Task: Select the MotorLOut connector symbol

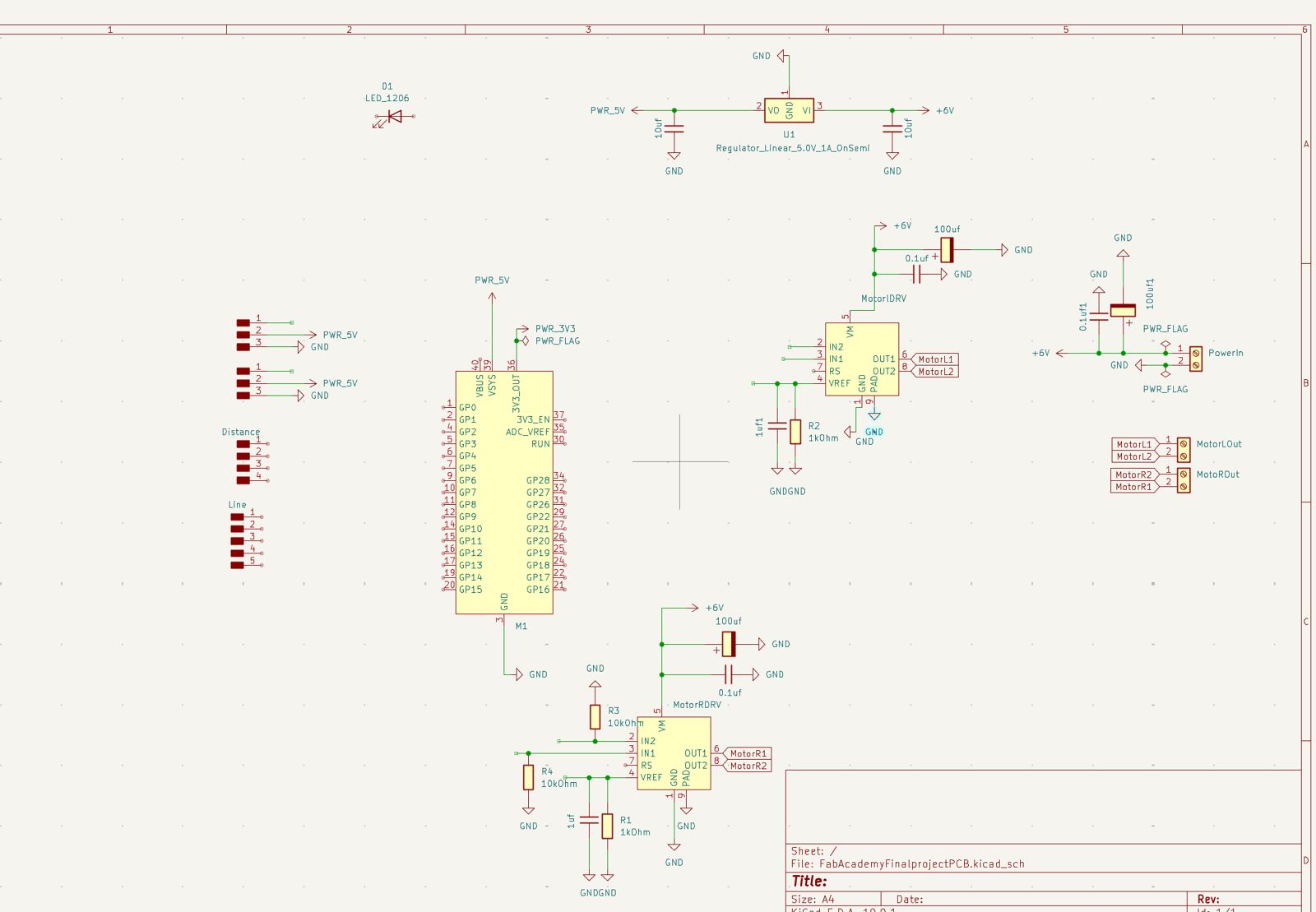Action: click(x=1183, y=449)
